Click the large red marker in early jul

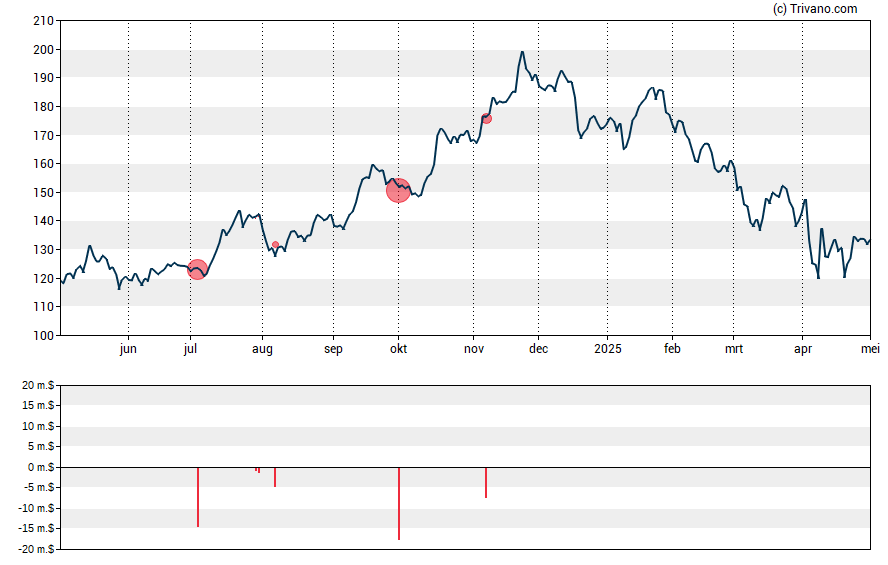click(x=197, y=269)
